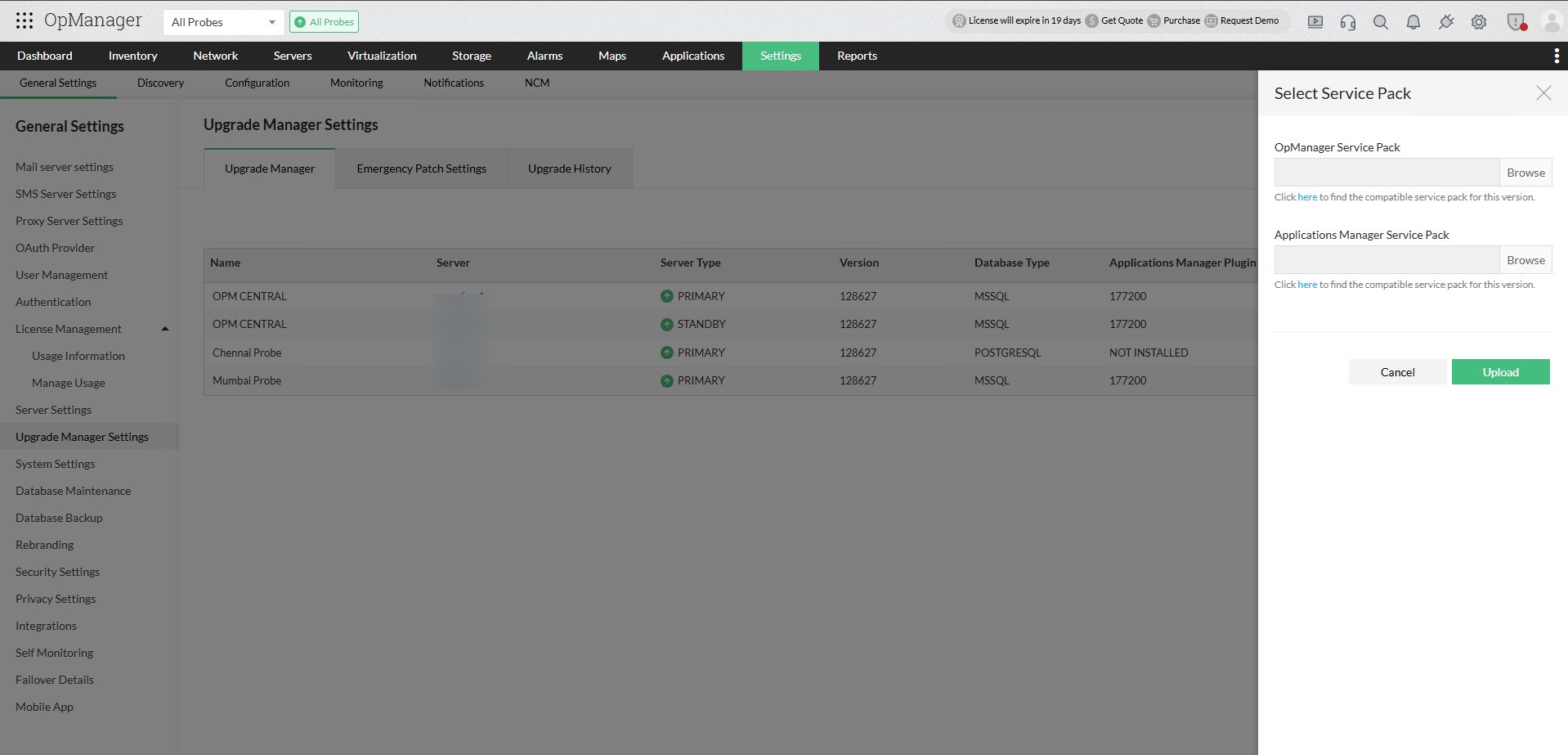Click the OpManager Service Pack file field
This screenshot has height=755, width=1568.
coord(1387,173)
